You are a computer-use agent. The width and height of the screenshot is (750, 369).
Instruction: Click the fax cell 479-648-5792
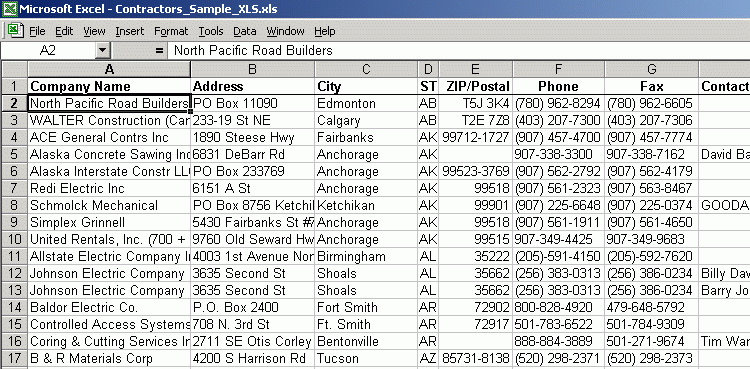click(651, 307)
